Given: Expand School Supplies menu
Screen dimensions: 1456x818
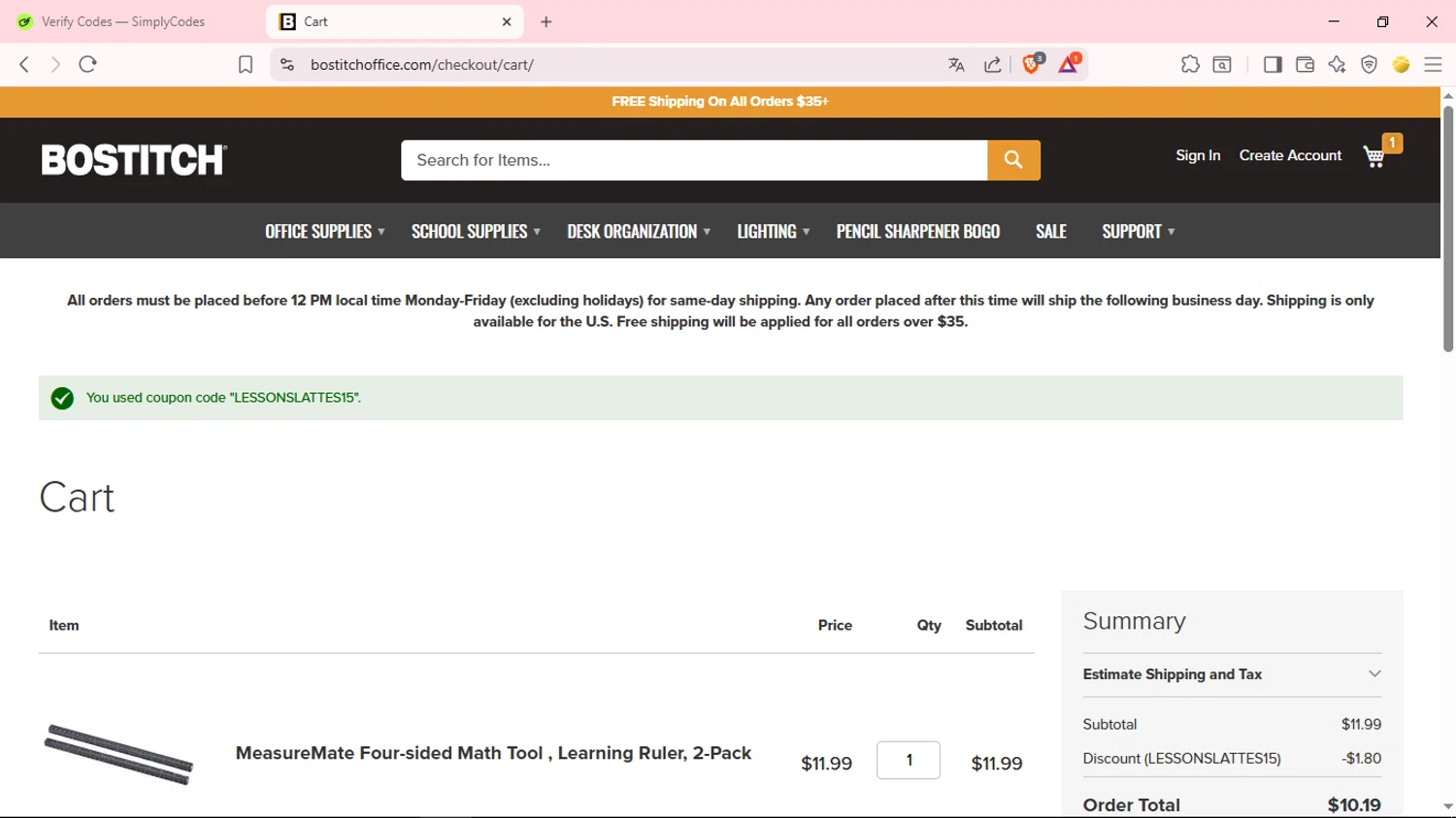Looking at the screenshot, I should pyautogui.click(x=476, y=231).
